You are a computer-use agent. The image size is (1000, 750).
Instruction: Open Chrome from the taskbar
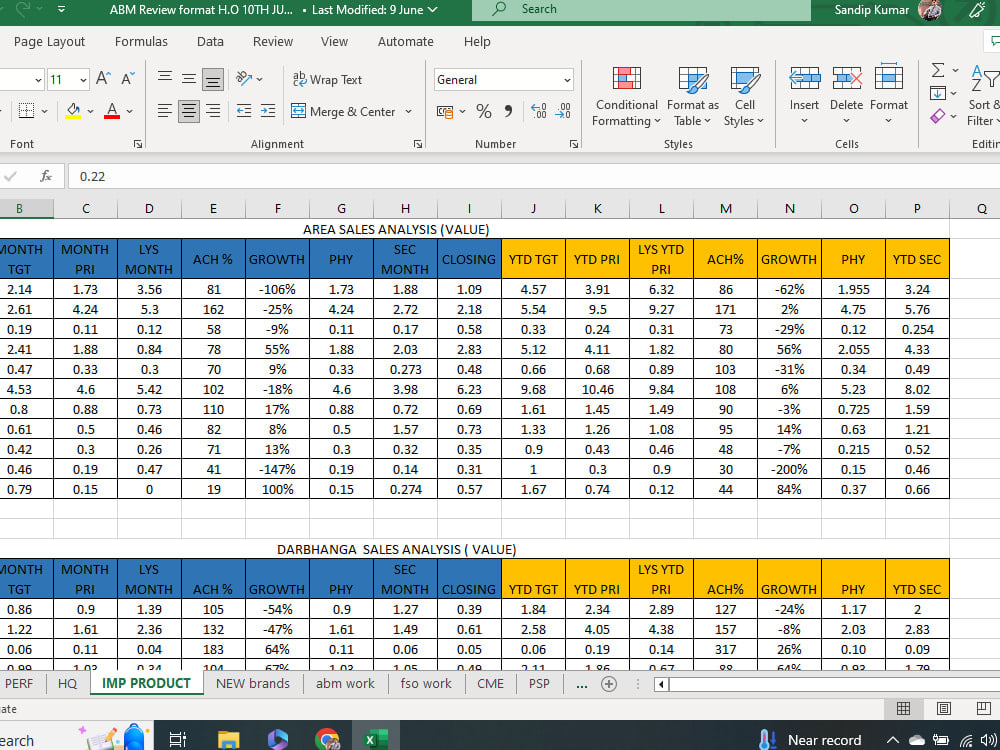pos(327,740)
